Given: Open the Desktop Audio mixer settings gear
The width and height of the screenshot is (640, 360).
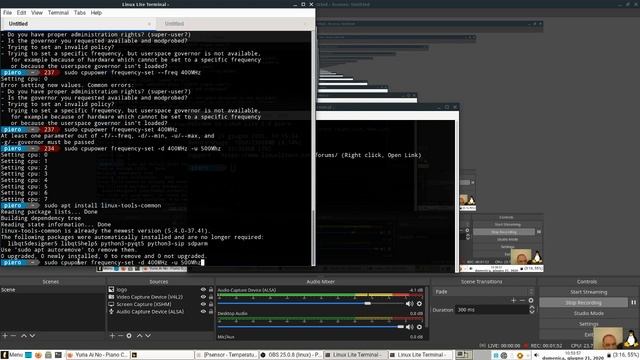Looking at the screenshot, I should coord(419,327).
